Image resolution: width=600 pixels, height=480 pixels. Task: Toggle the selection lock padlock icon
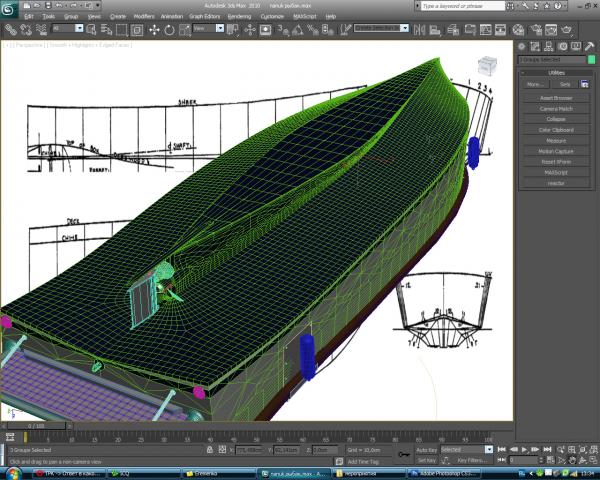pos(209,450)
